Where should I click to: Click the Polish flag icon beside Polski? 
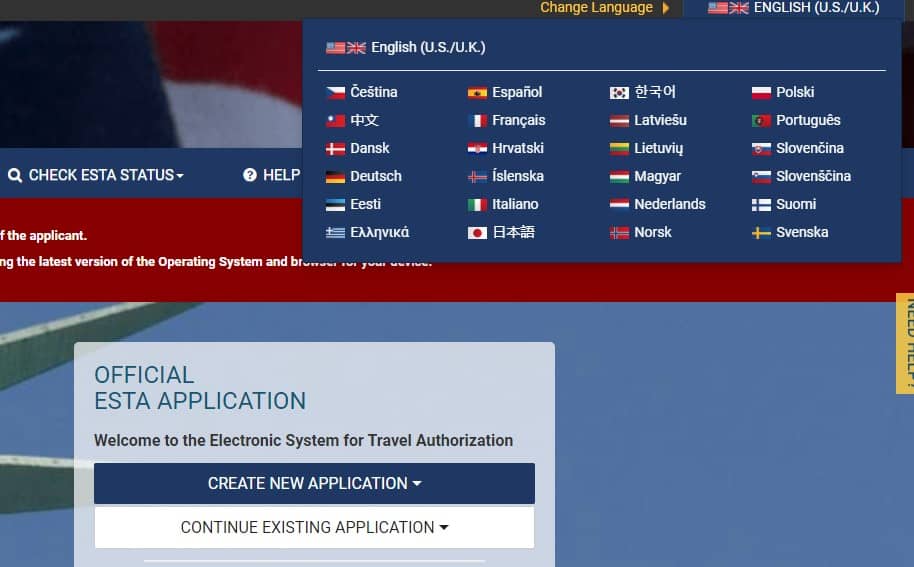761,93
